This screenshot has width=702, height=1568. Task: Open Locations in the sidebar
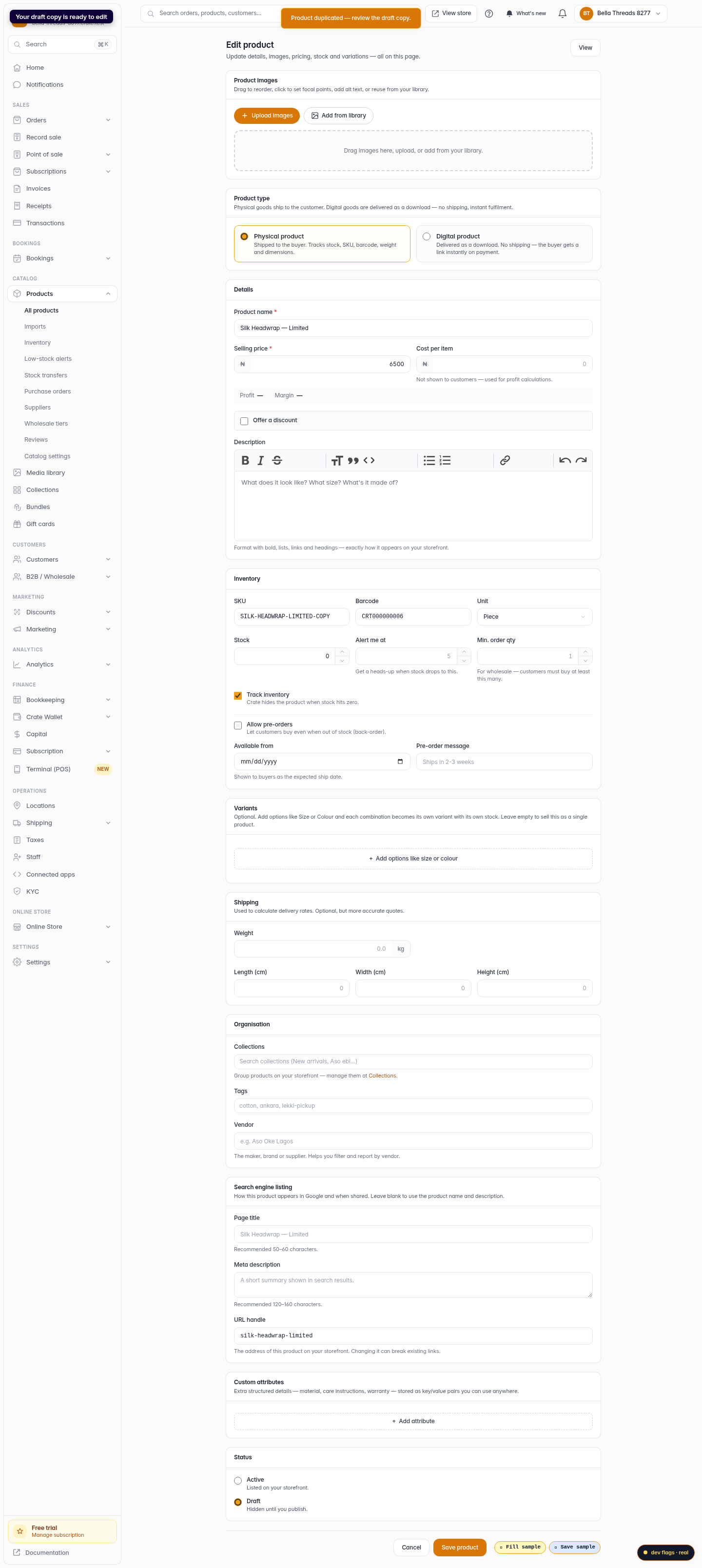(x=62, y=805)
